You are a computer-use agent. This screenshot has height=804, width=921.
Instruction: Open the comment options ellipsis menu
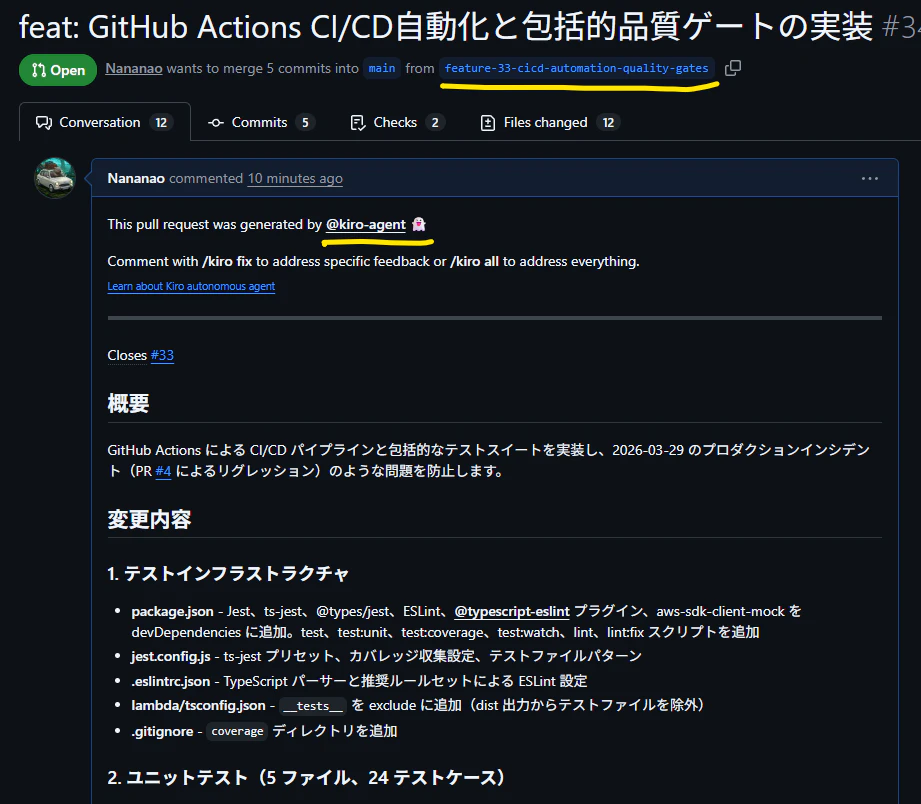(x=869, y=179)
